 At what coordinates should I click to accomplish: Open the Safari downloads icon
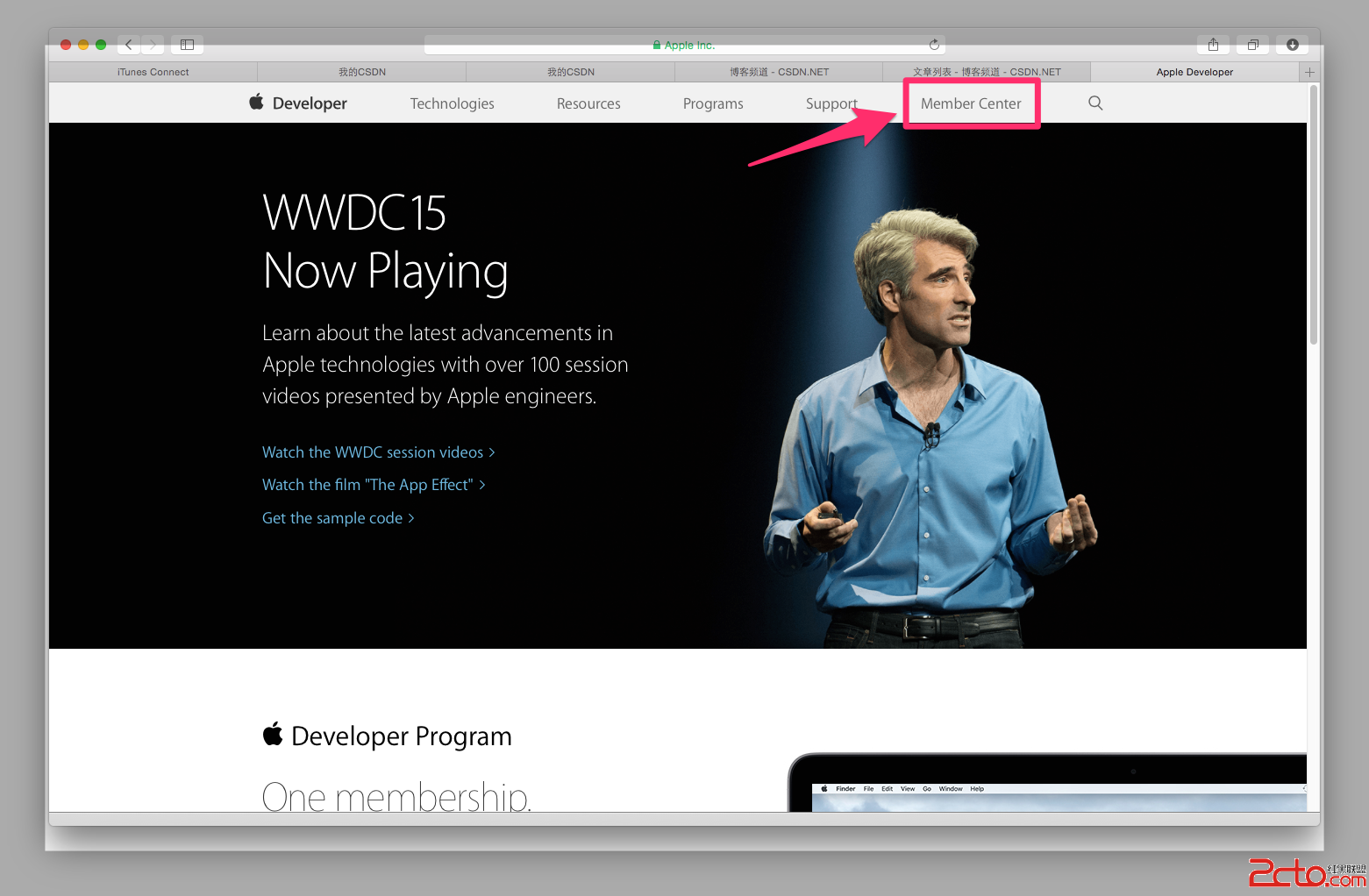(1293, 44)
